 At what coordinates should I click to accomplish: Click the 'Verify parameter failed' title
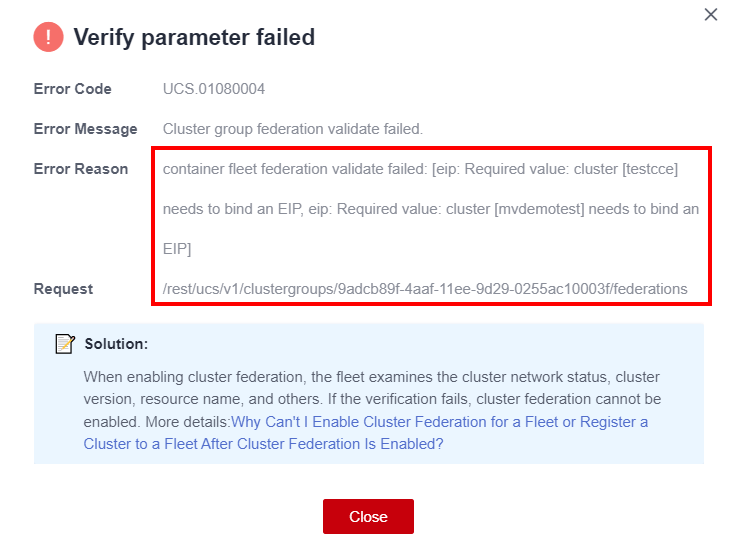tap(194, 38)
